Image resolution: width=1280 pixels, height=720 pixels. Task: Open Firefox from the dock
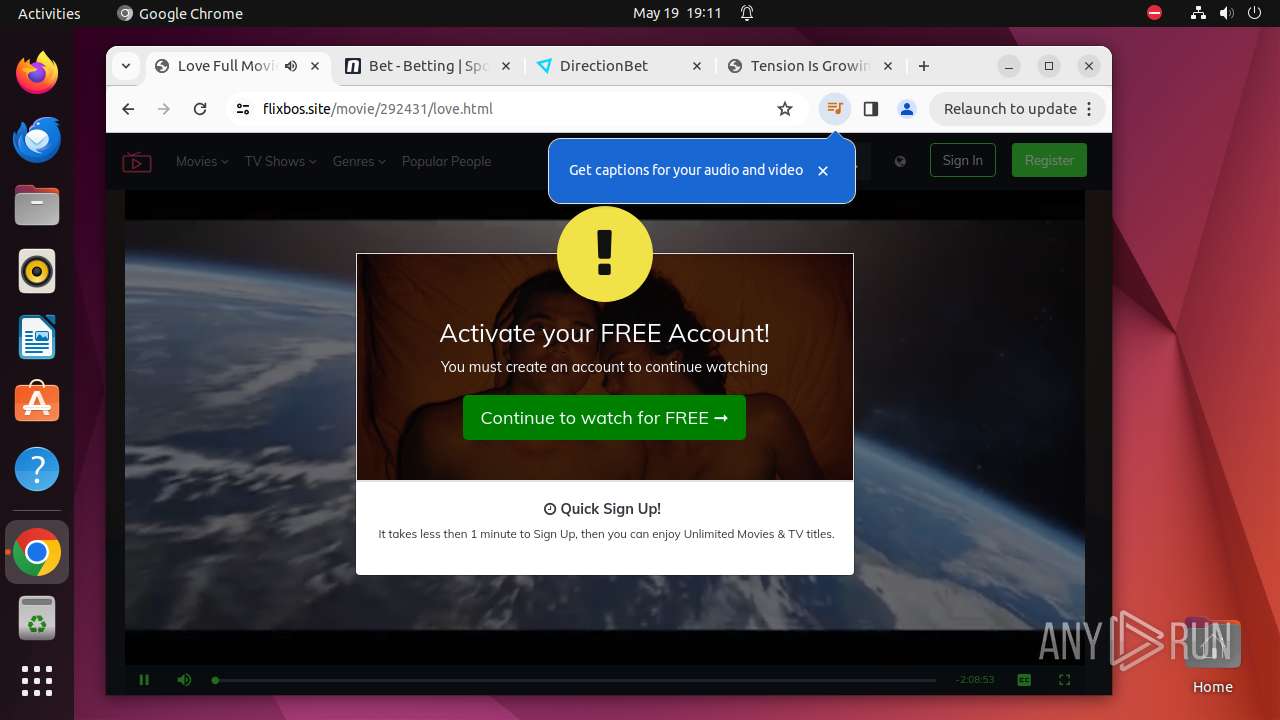point(37,73)
